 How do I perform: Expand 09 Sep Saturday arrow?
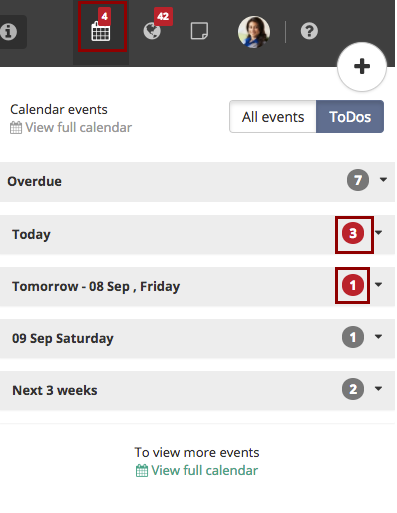coord(378,336)
